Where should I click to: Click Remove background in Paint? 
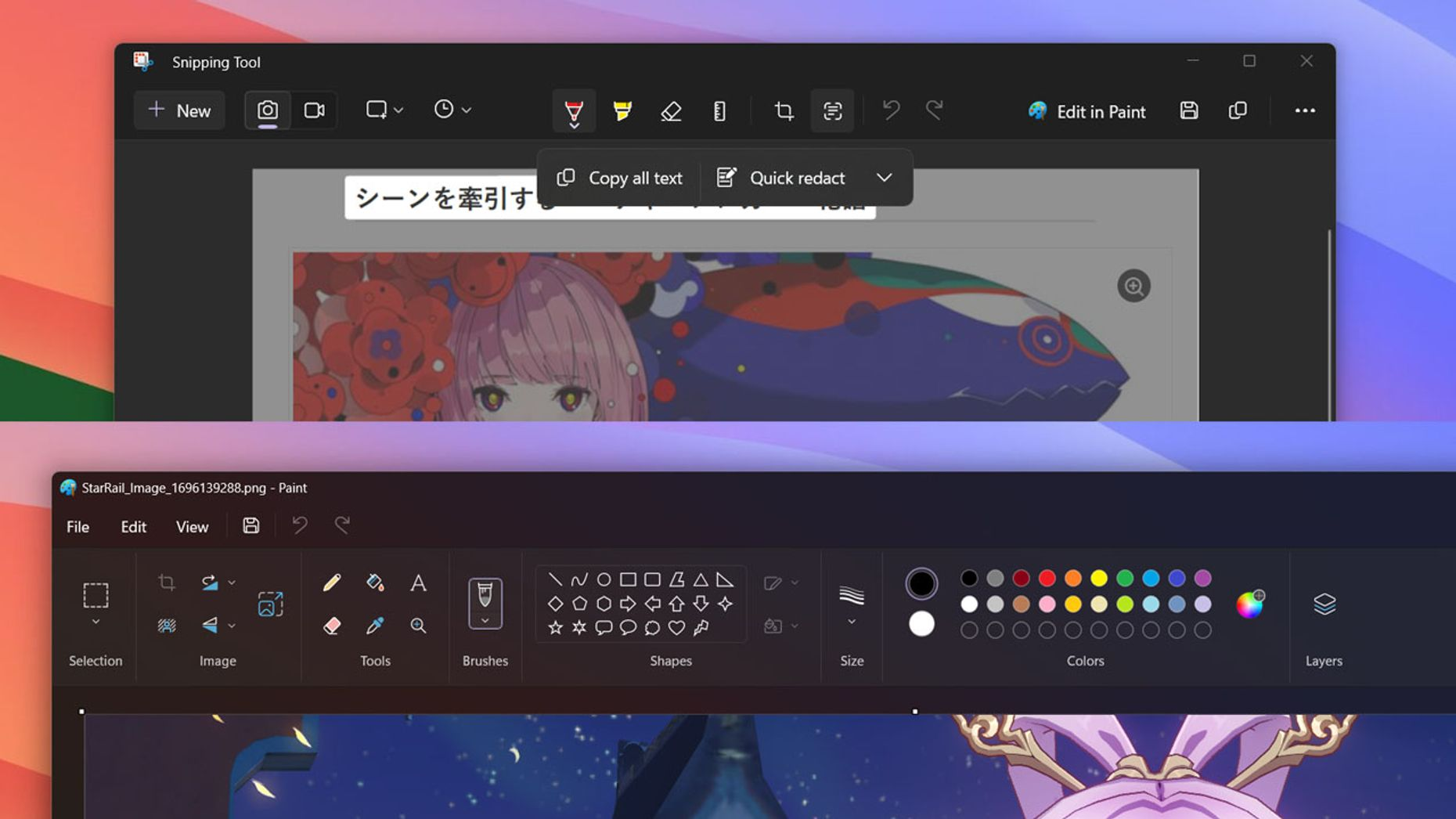(x=167, y=626)
